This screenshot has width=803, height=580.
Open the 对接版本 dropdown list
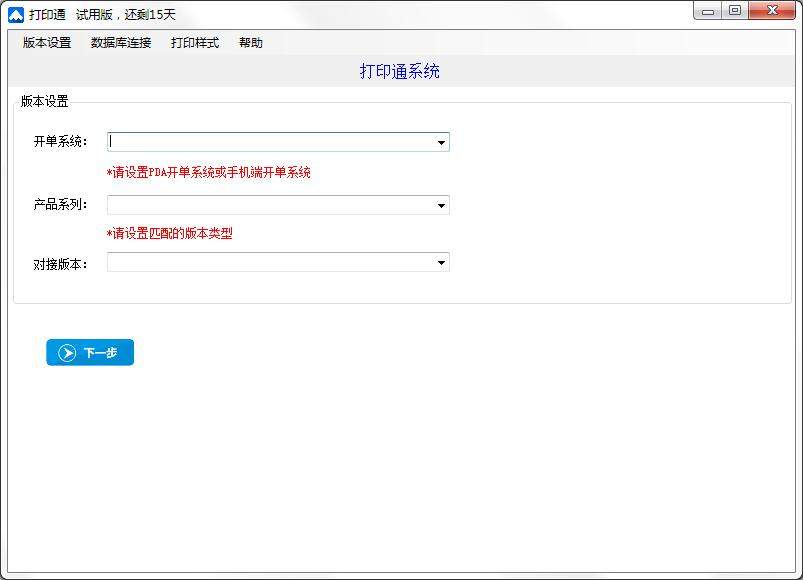point(440,262)
